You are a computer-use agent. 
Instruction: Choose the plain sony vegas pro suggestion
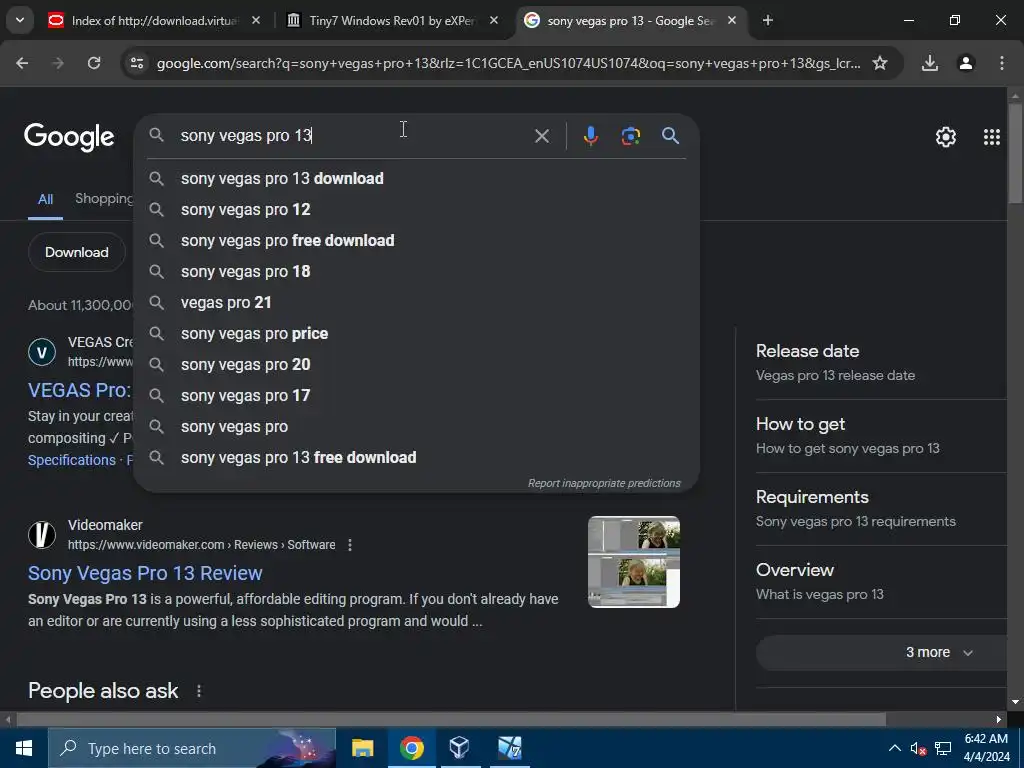click(417, 426)
